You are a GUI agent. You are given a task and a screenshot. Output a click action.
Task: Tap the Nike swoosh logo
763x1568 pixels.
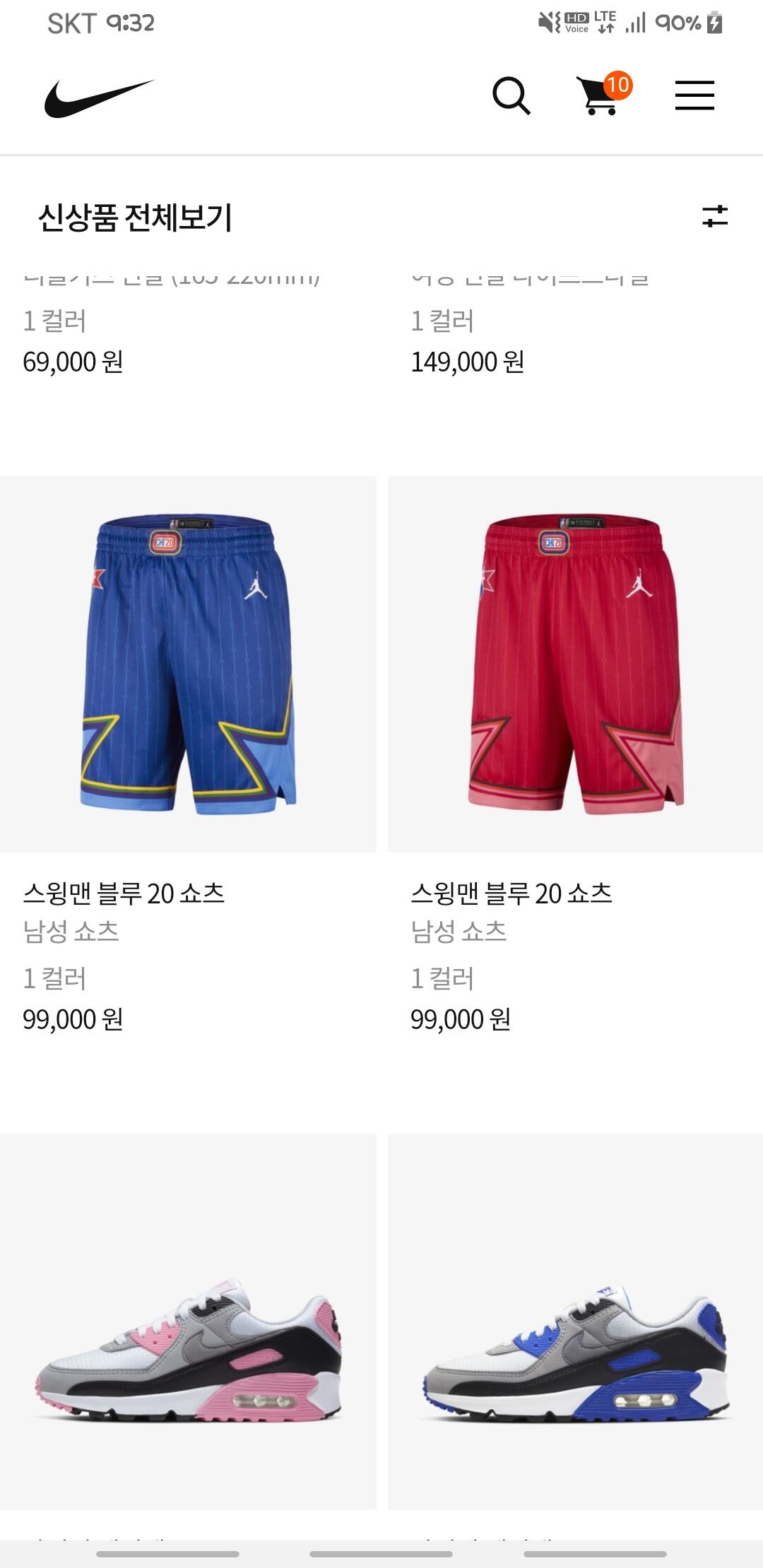point(99,97)
